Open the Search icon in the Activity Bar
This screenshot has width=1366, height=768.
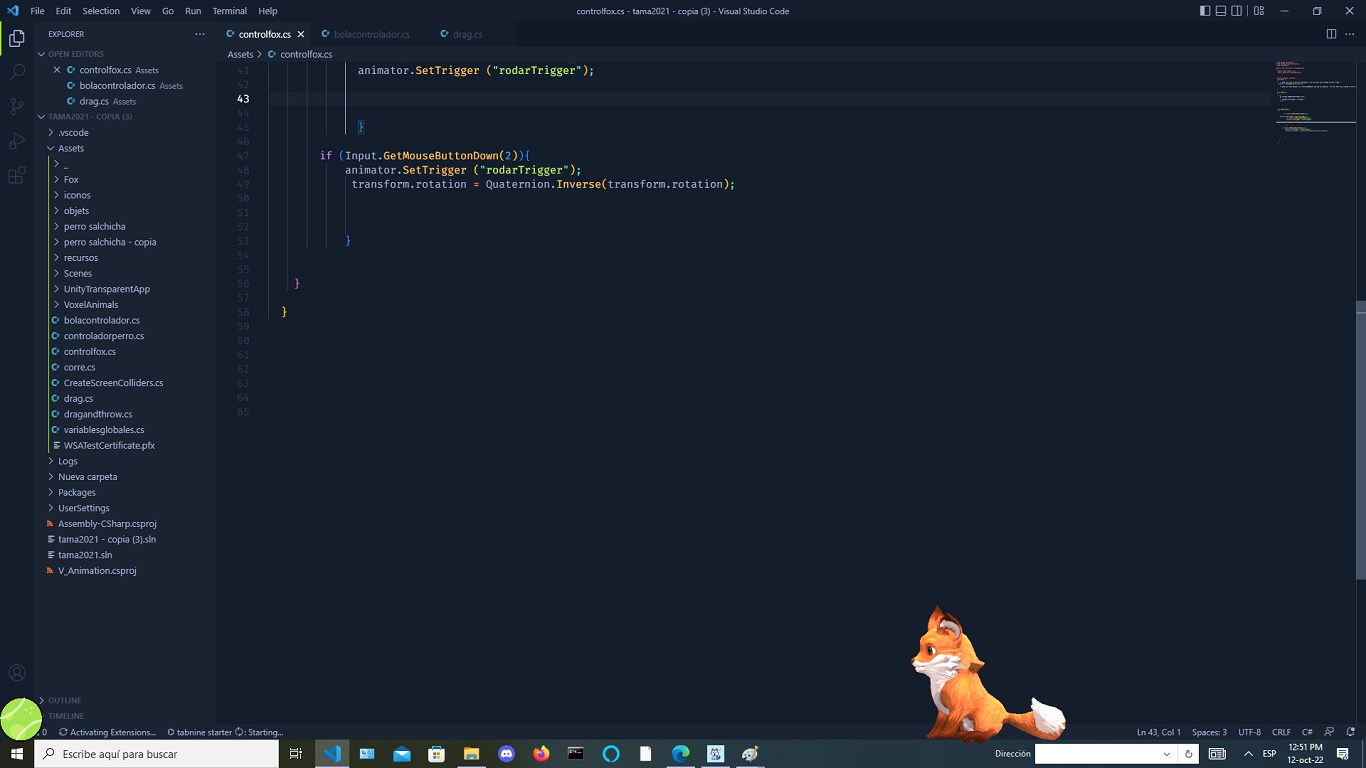[x=15, y=72]
